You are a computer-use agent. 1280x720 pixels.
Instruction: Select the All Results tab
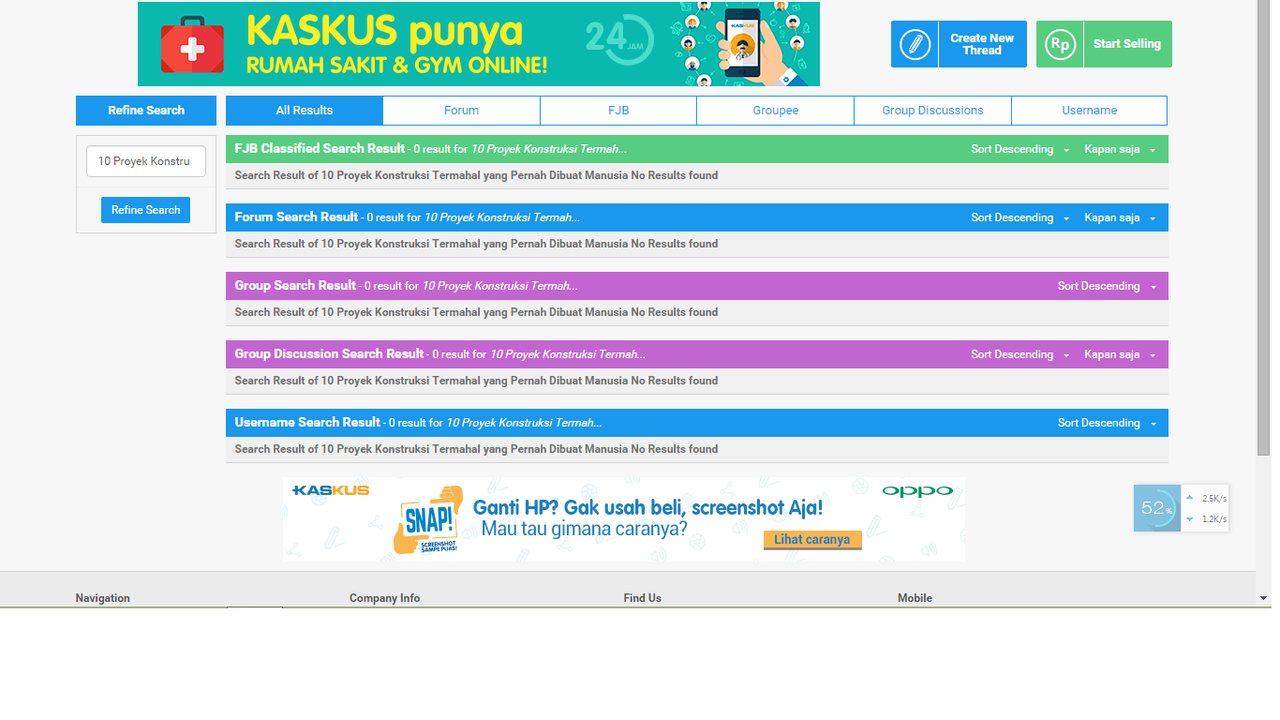pos(304,110)
